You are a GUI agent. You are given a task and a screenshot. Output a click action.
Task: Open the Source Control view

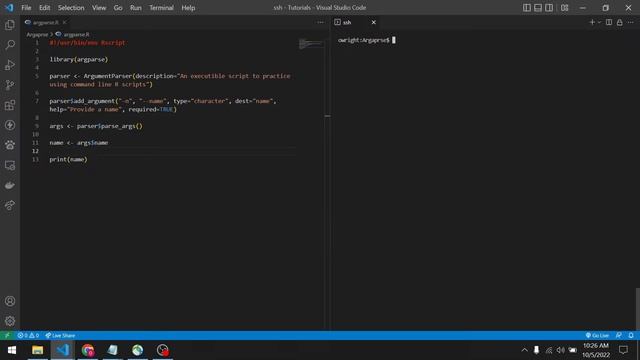click(10, 85)
